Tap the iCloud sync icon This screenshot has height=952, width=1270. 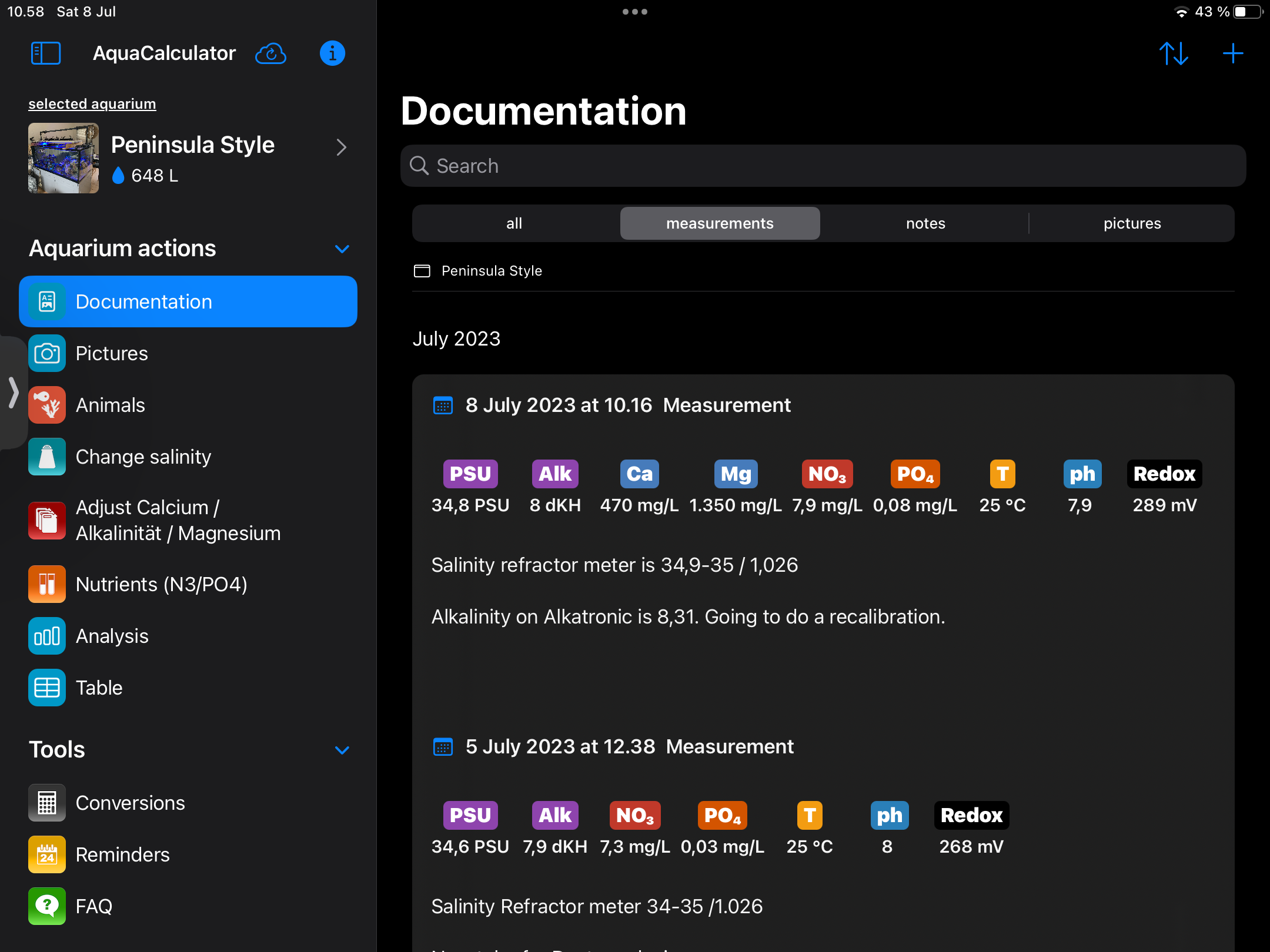coord(270,53)
